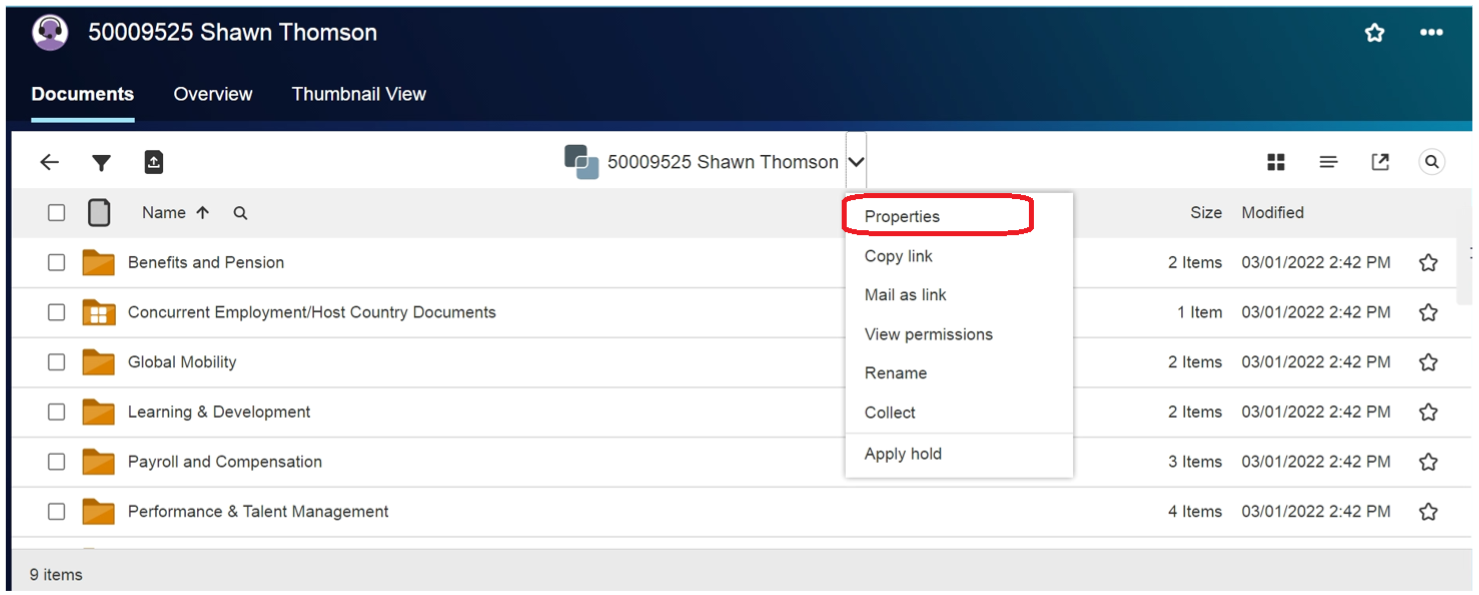Switch to the Thumbnail View tab
Image resolution: width=1479 pixels, height=595 pixels.
(x=358, y=94)
